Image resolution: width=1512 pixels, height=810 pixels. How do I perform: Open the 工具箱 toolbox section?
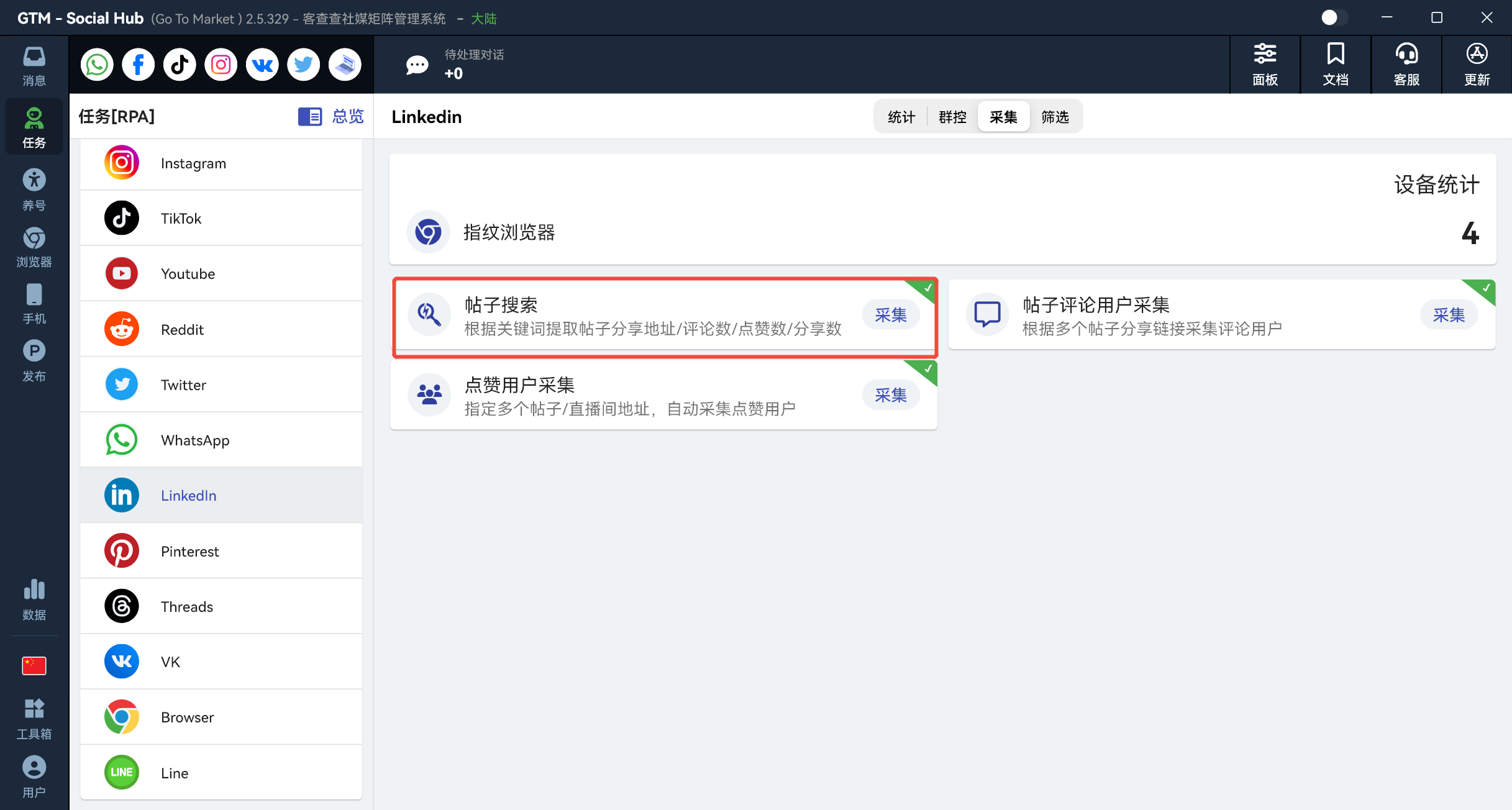click(x=34, y=719)
